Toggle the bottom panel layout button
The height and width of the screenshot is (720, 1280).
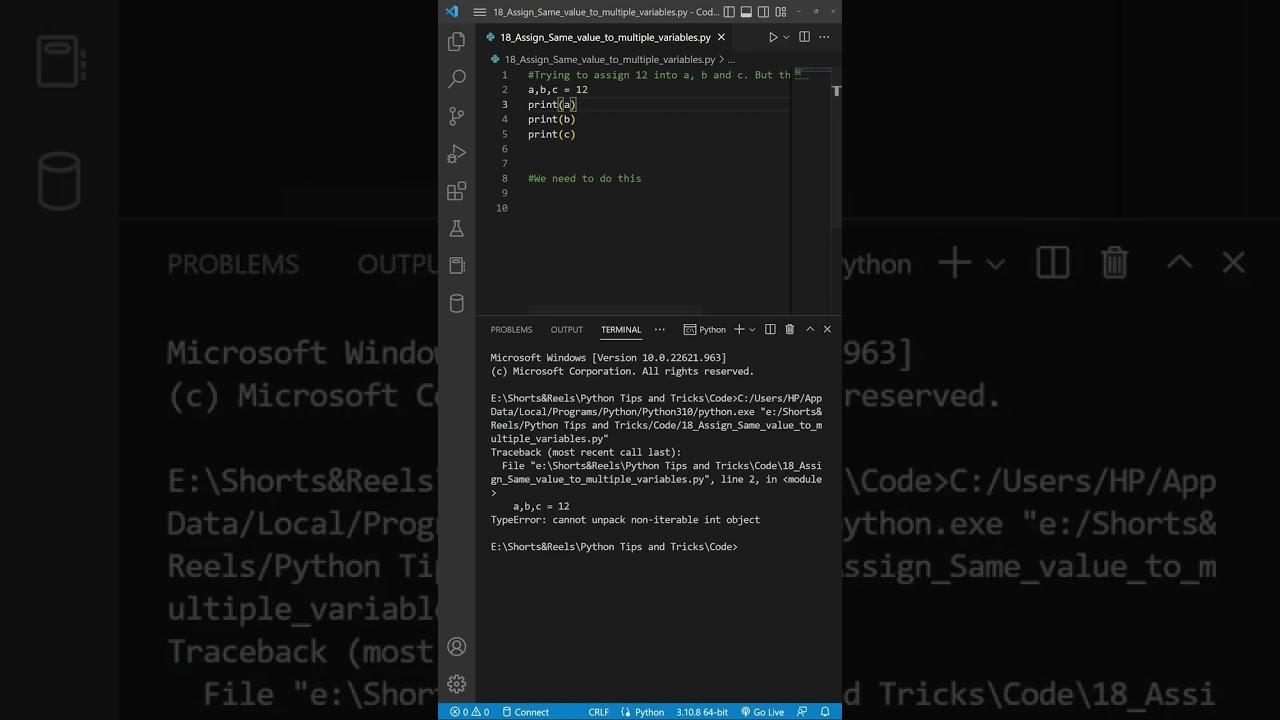746,12
